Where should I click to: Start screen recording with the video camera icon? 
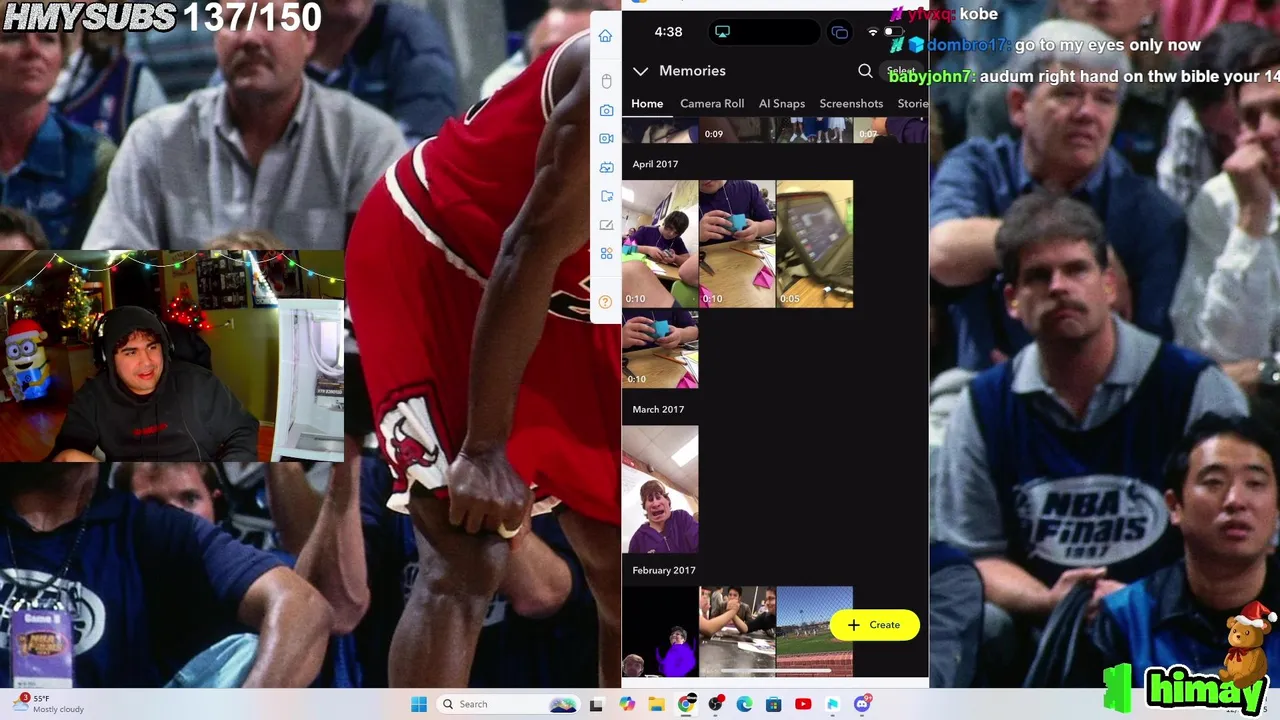606,139
